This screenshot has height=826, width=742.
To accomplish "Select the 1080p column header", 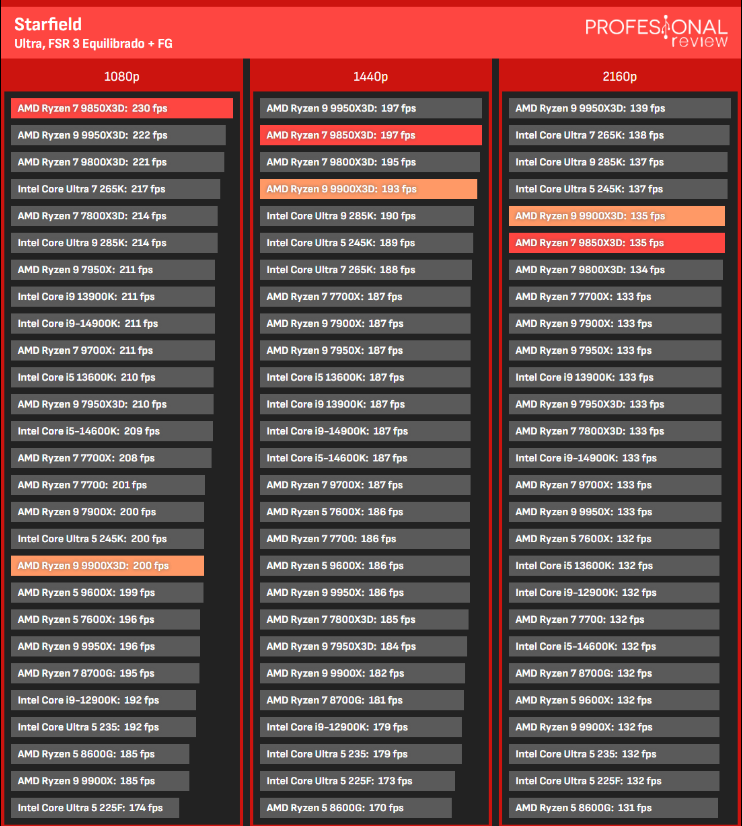I will 122,77.
